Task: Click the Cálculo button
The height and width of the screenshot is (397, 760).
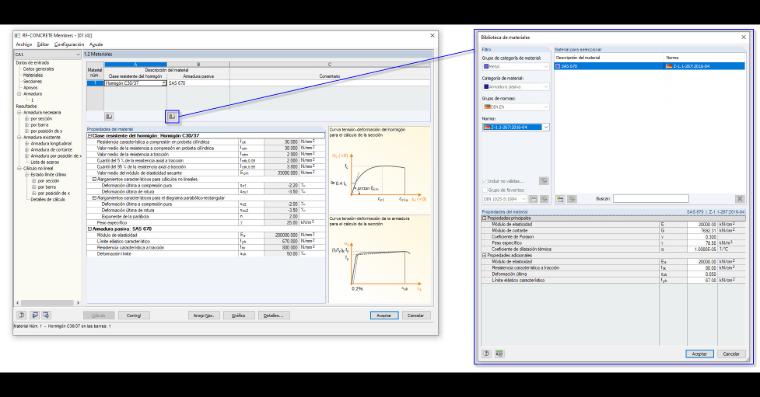Action: tap(99, 316)
